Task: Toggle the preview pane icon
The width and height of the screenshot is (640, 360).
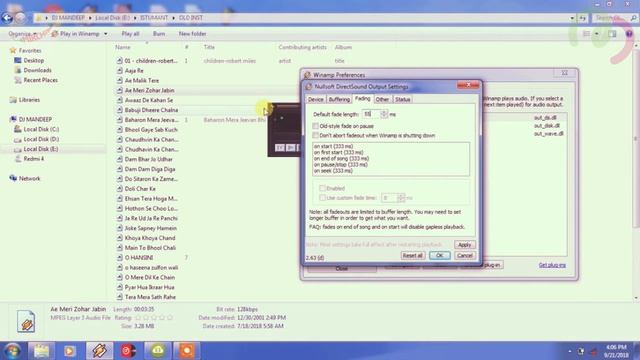Action: point(612,34)
